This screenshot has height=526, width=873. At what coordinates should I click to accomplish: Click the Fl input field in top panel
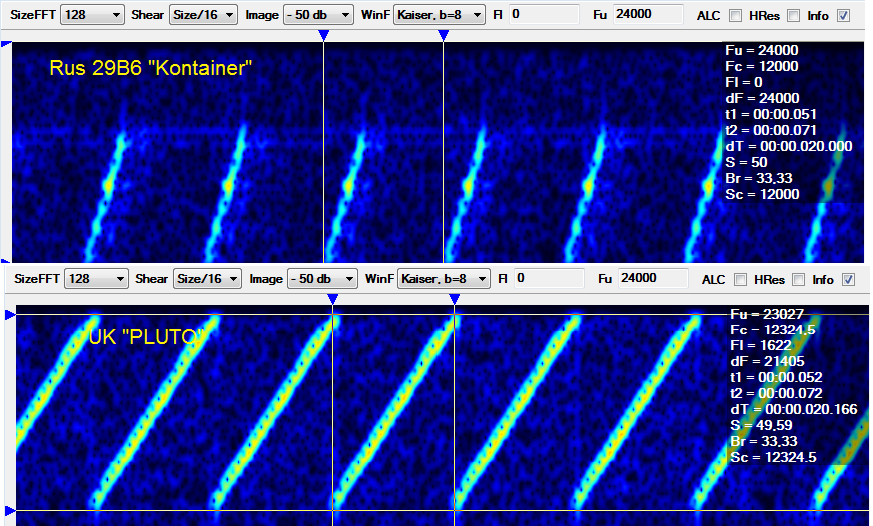[543, 14]
